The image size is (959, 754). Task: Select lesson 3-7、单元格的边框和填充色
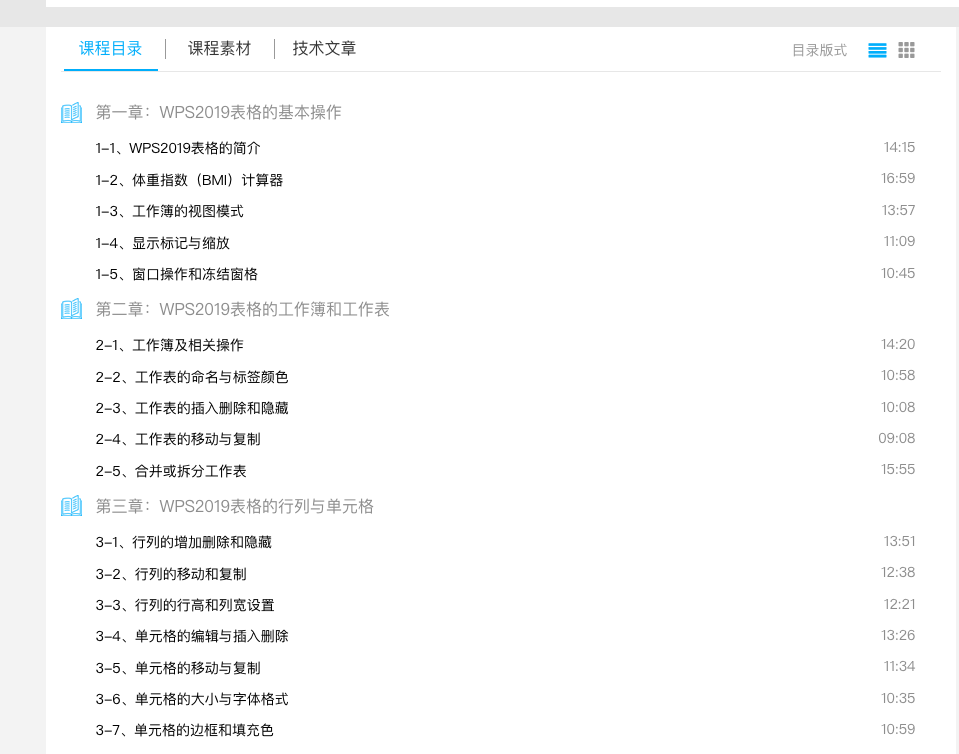point(185,730)
